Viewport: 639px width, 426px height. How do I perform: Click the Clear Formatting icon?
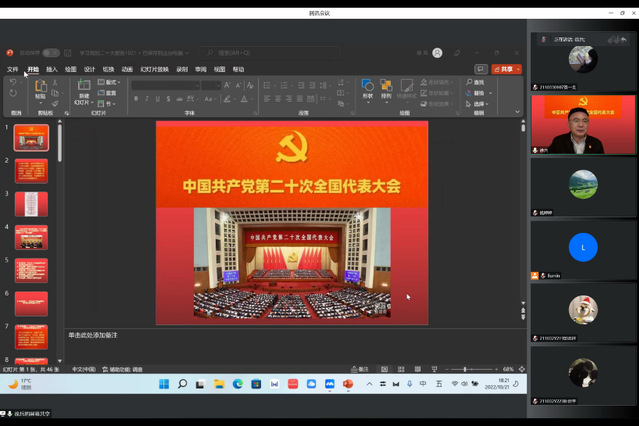(250, 85)
